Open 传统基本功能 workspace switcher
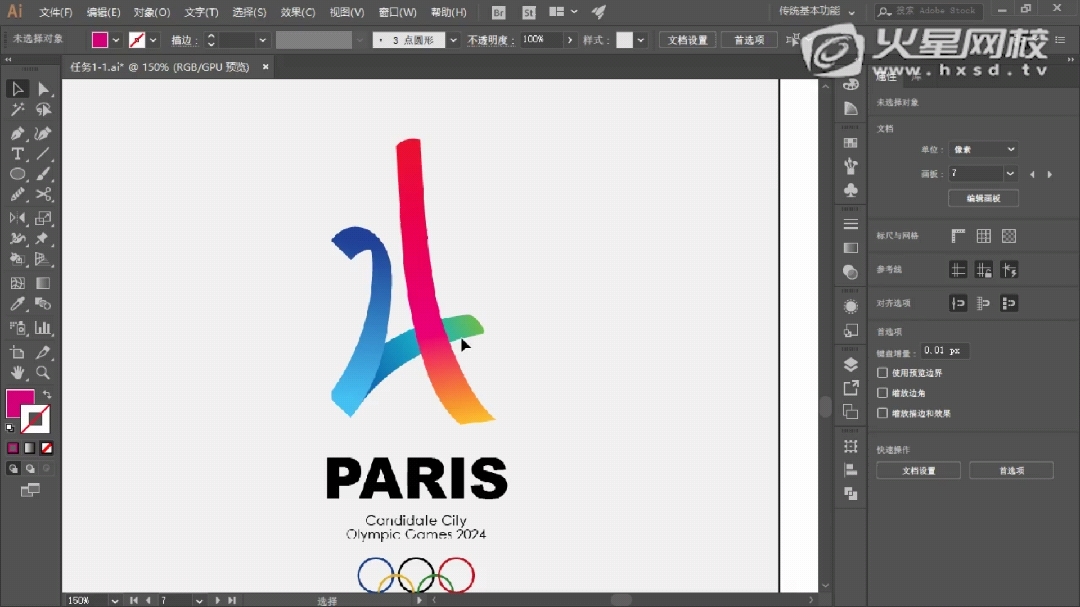Viewport: 1080px width, 607px height. point(817,11)
